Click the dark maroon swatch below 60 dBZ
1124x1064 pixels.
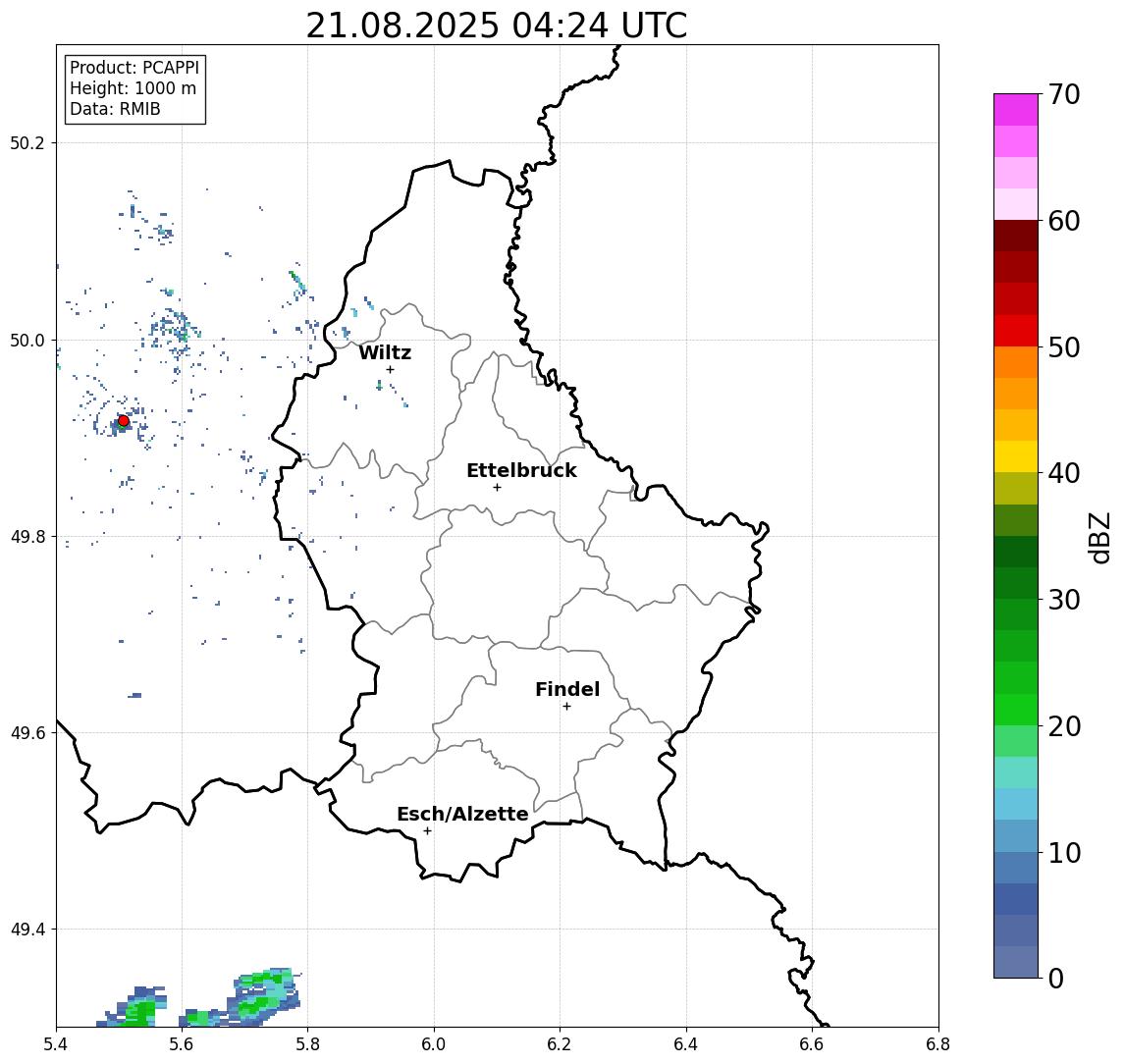point(1016,236)
